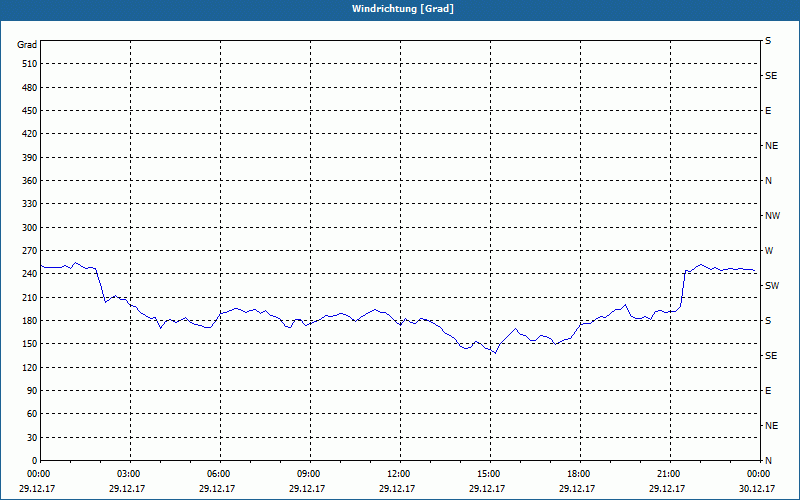Image resolution: width=800 pixels, height=500 pixels.
Task: Click the '00:00' label above 30.12.17
Action: [758, 474]
